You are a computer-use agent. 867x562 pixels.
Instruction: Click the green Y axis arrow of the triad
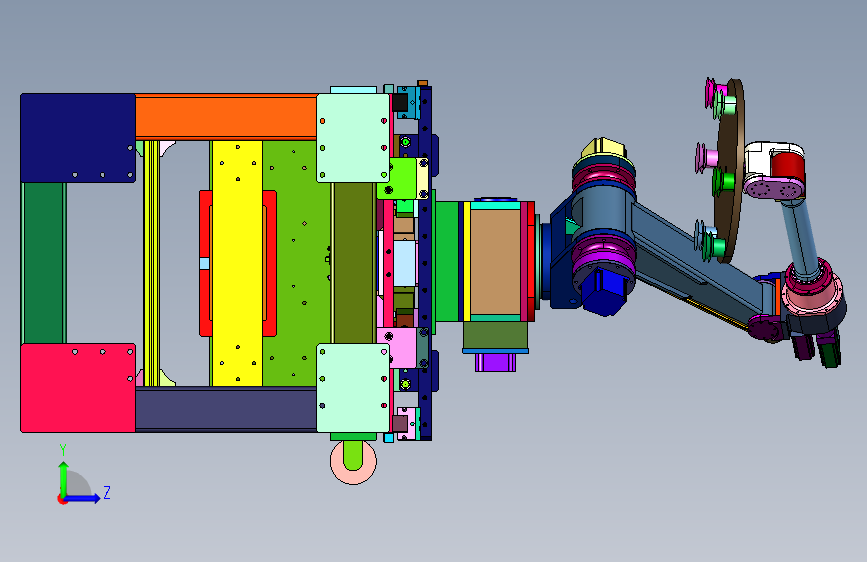tap(64, 479)
